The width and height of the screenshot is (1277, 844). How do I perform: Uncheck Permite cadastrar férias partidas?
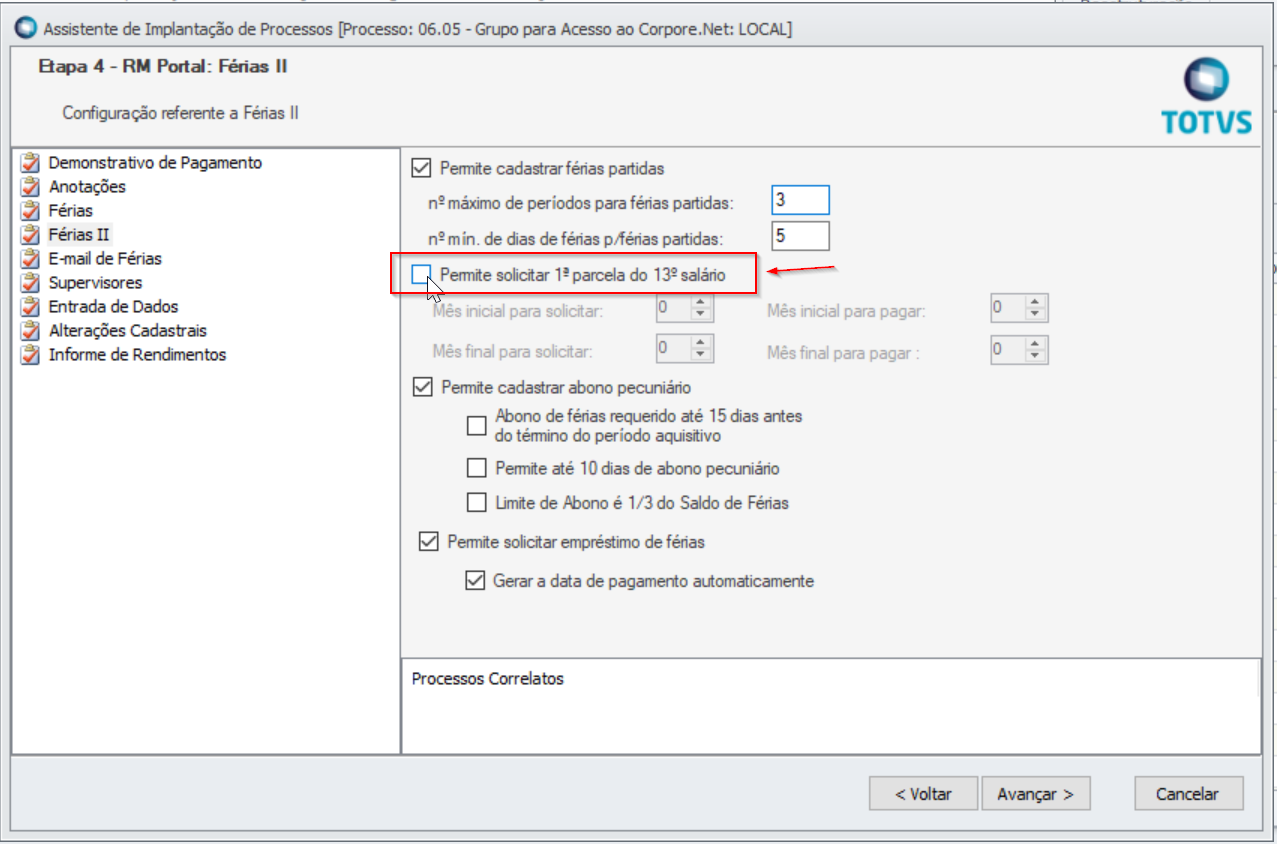click(x=422, y=168)
